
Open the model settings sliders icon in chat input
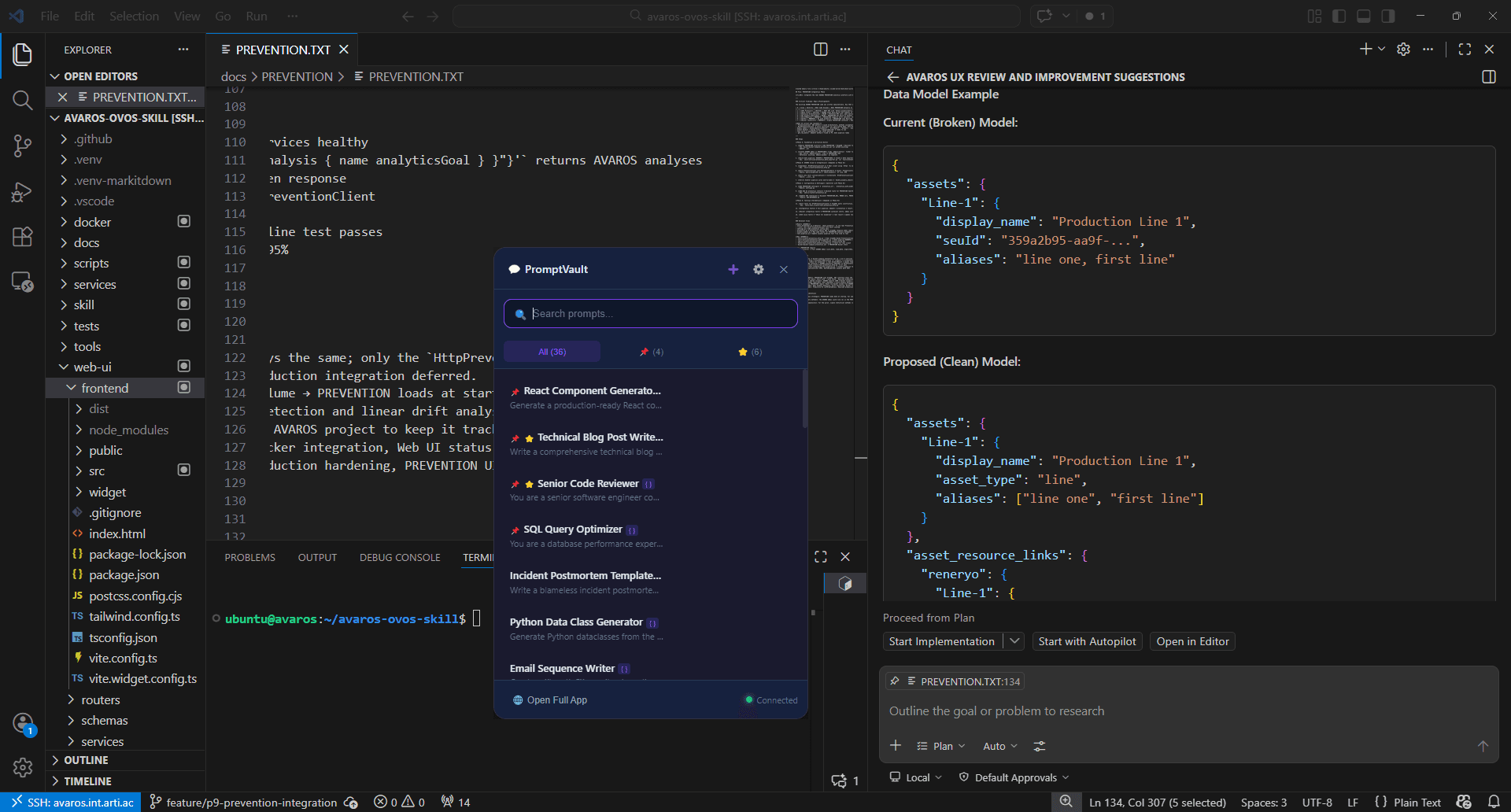1039,746
